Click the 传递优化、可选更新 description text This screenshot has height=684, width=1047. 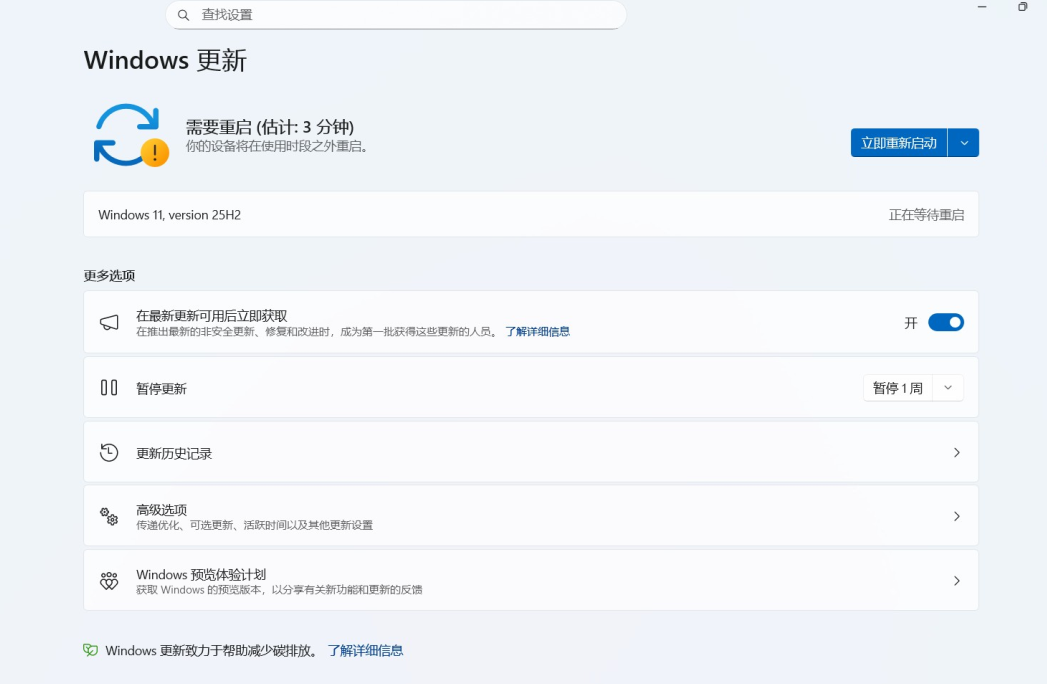click(x=254, y=525)
